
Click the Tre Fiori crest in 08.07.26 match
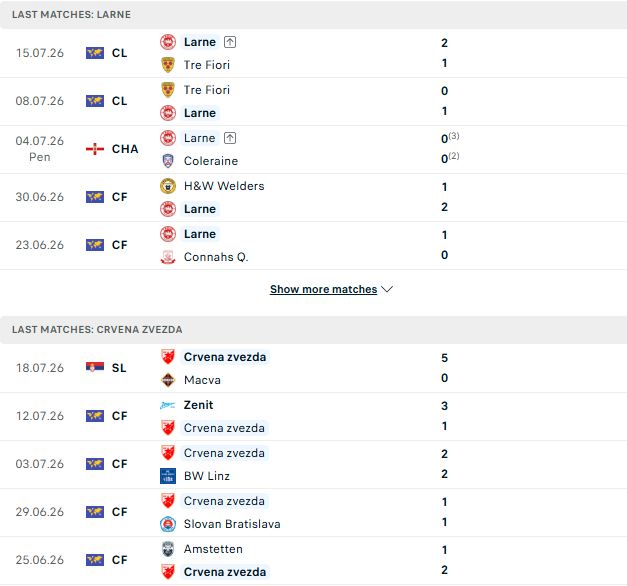168,90
